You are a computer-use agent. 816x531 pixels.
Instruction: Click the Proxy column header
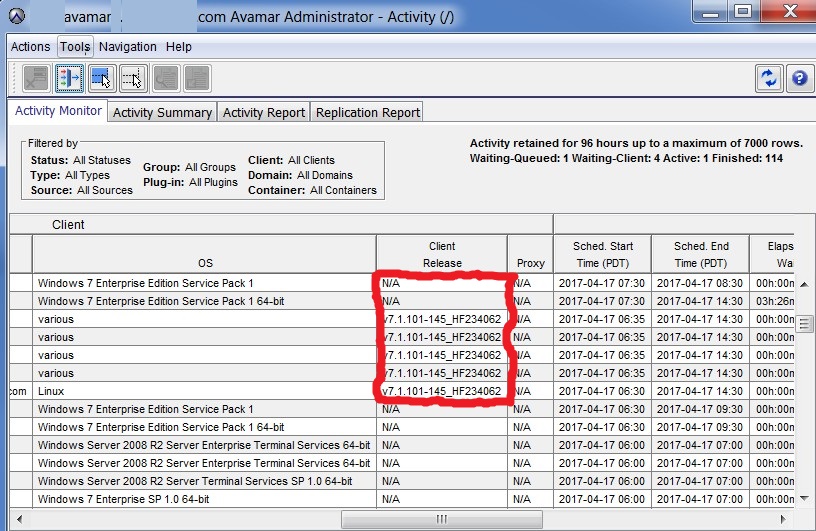tap(530, 254)
